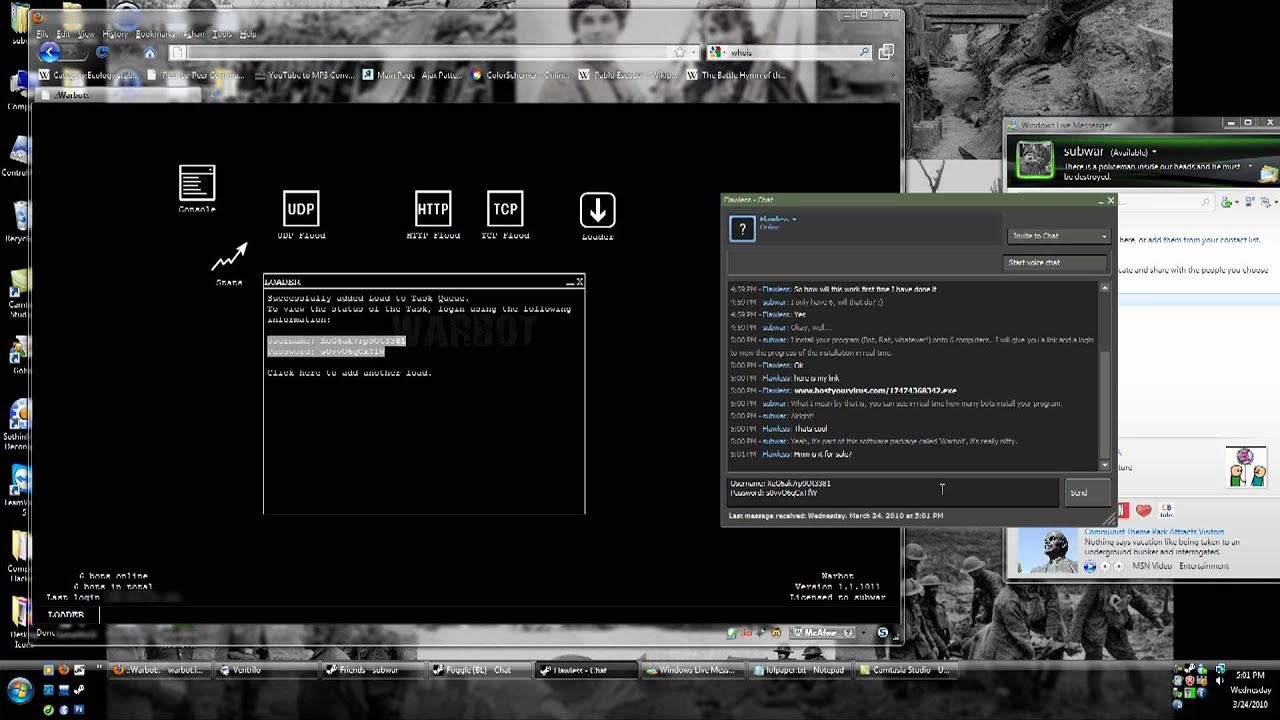Open the Firefox History menu
Screen dimensions: 1280x720
click(x=115, y=34)
